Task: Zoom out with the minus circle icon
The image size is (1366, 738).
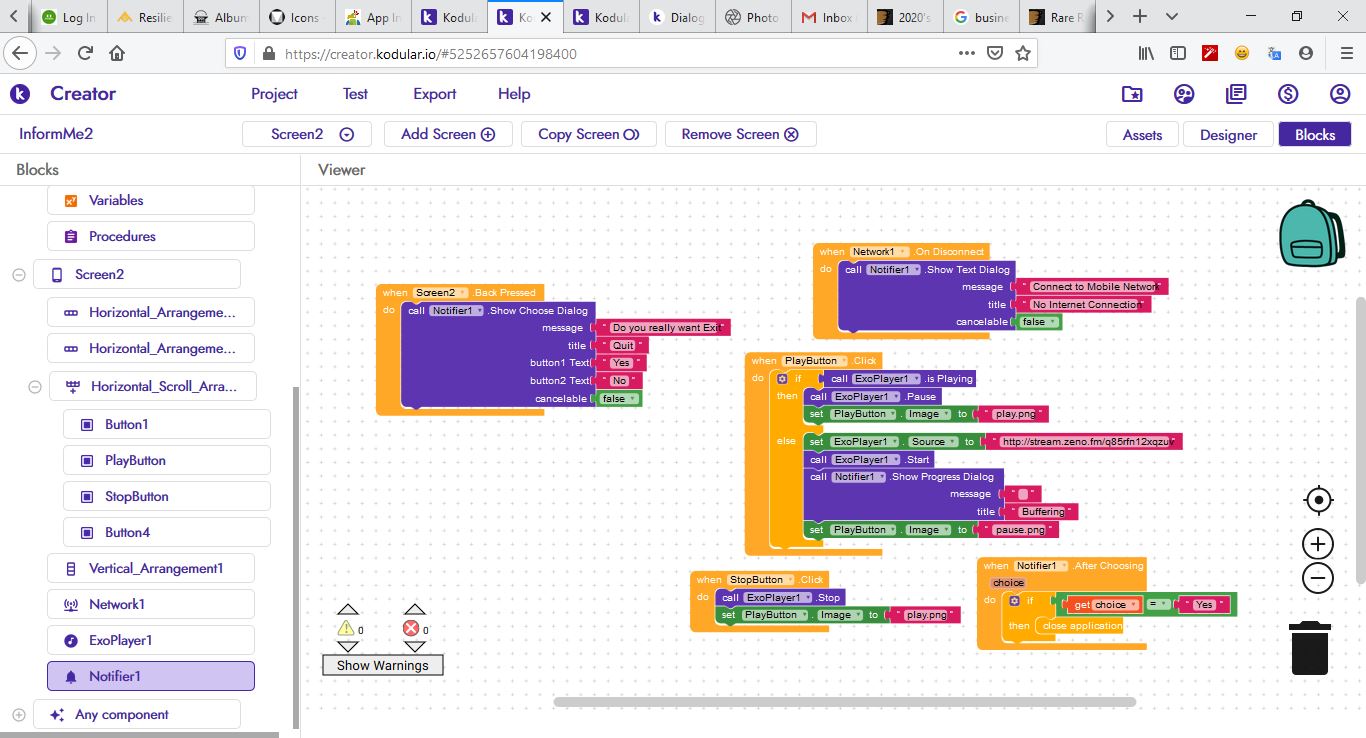Action: pos(1318,578)
